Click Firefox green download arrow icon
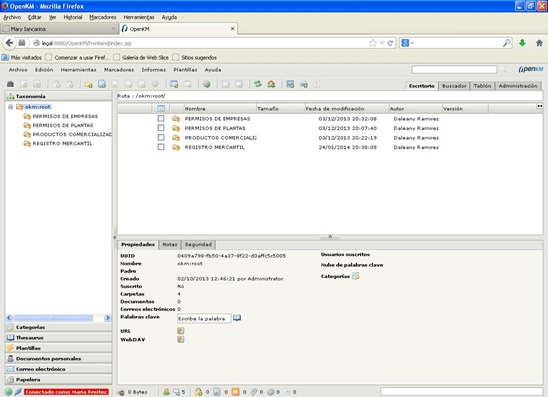This screenshot has width=548, height=397. tap(522, 43)
